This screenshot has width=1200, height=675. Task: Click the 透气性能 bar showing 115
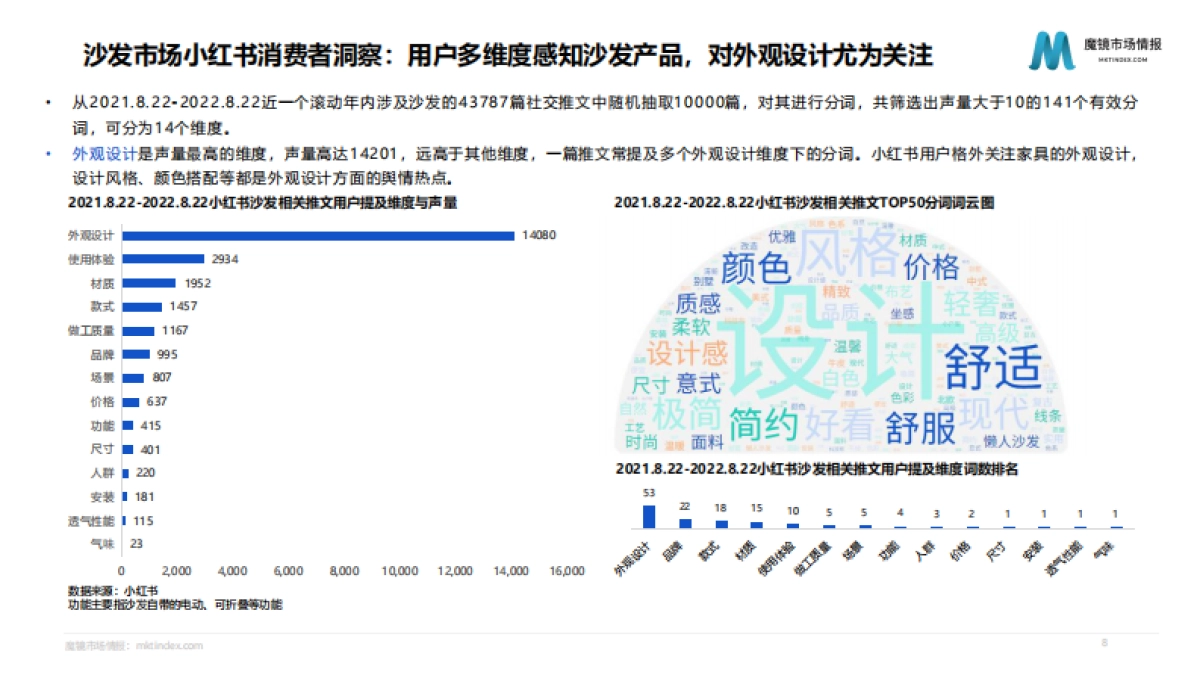tap(122, 520)
